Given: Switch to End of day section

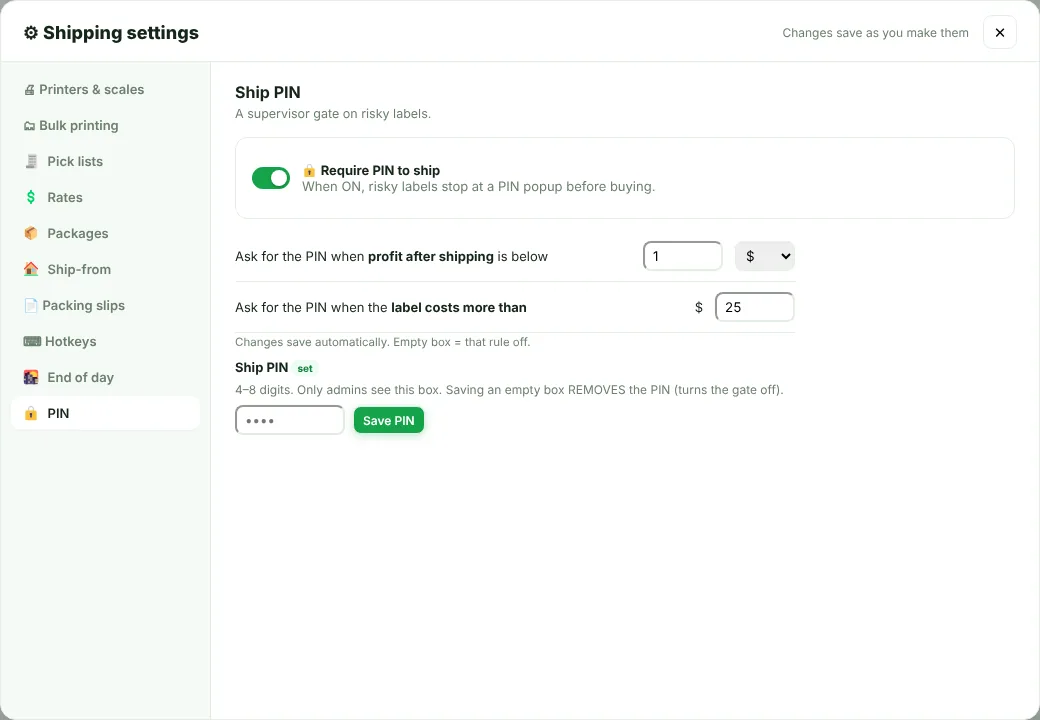Looking at the screenshot, I should click(105, 377).
